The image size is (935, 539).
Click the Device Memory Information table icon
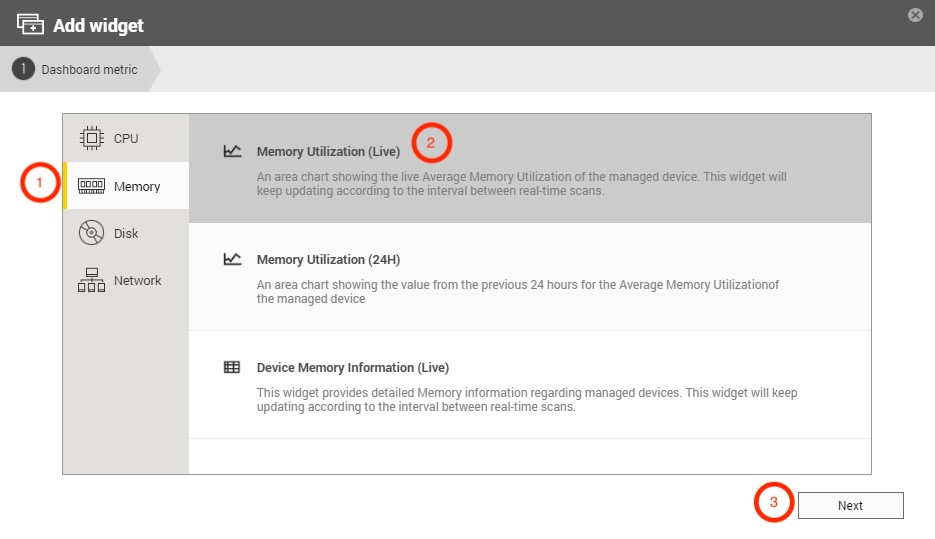(232, 367)
